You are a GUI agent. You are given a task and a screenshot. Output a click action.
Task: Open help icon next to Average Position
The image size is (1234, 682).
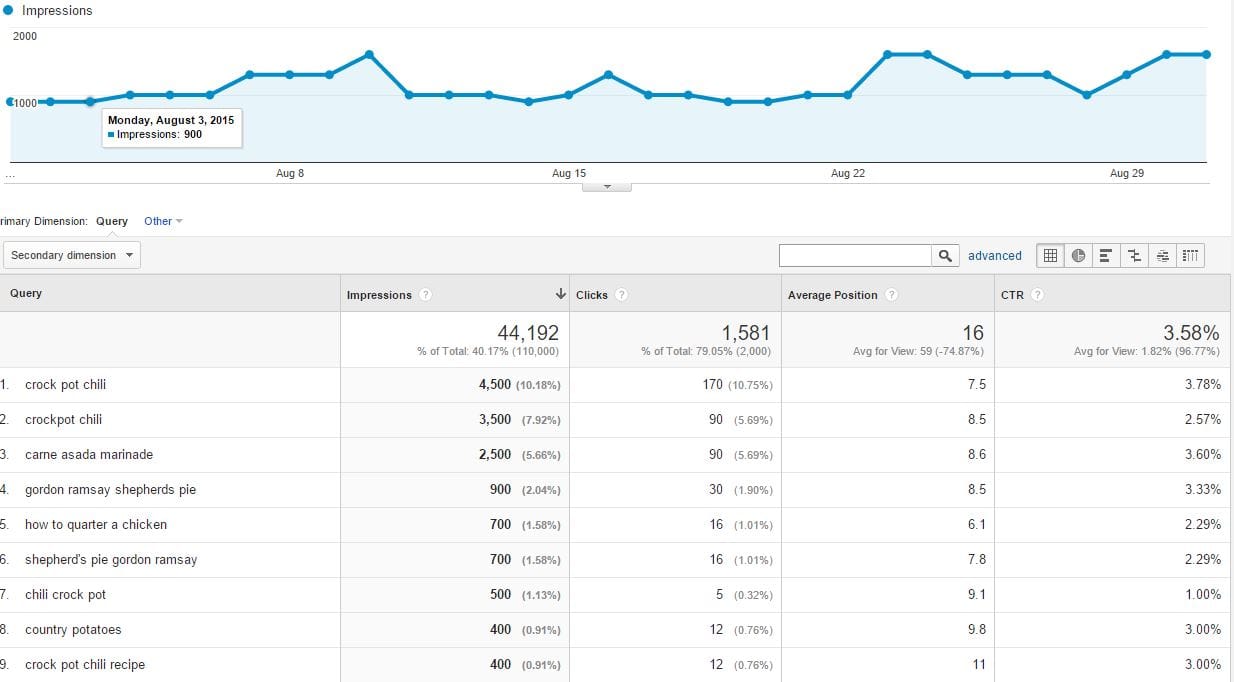(x=892, y=295)
